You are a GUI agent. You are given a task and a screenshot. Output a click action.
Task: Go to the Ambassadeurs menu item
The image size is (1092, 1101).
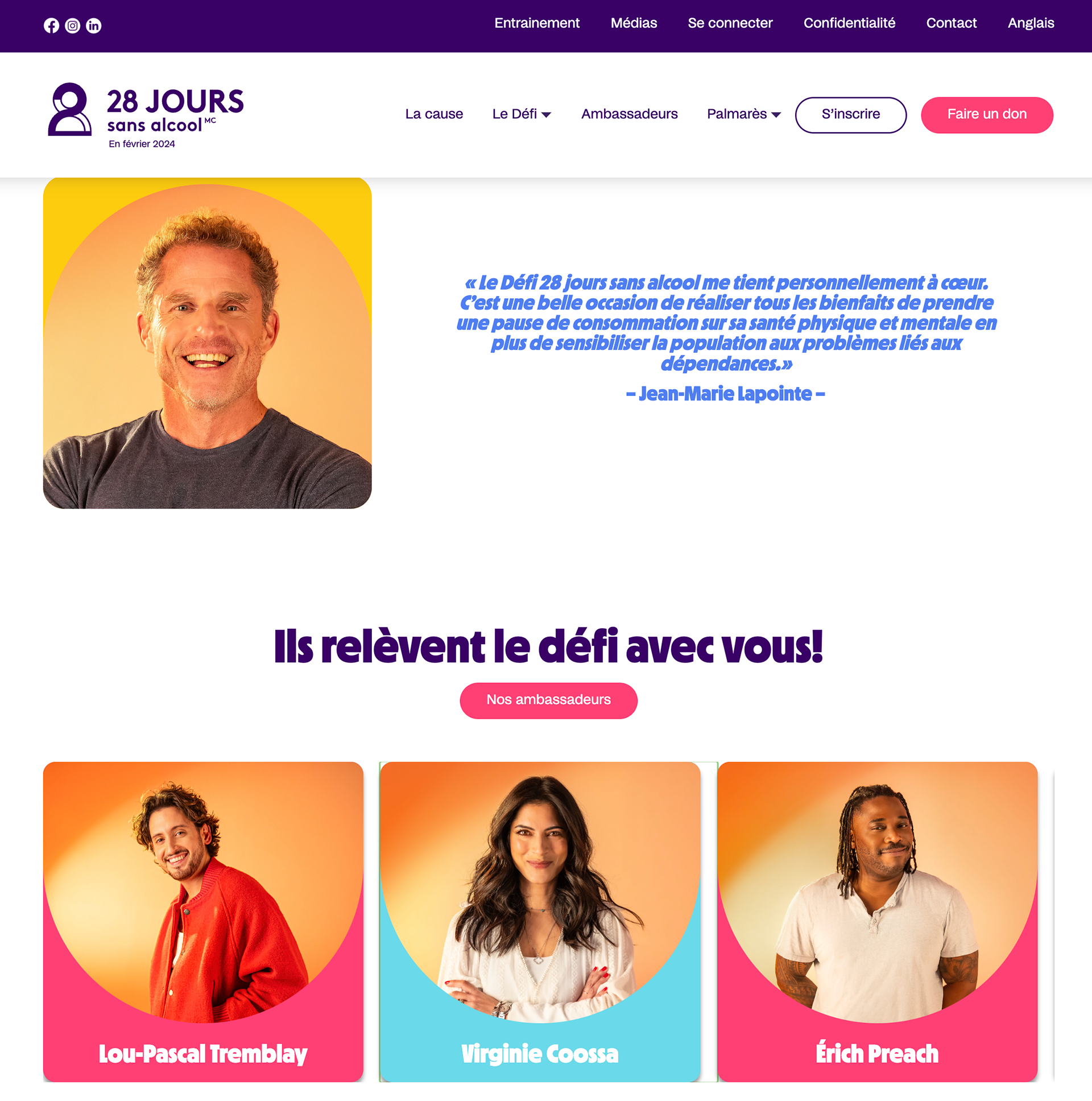pos(630,114)
